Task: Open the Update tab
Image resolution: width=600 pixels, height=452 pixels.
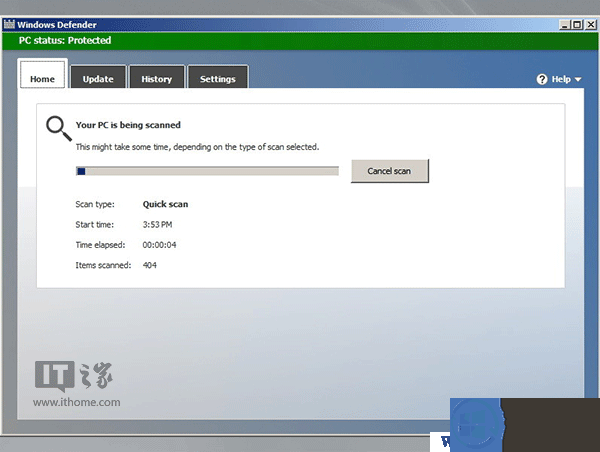Action: pyautogui.click(x=98, y=77)
